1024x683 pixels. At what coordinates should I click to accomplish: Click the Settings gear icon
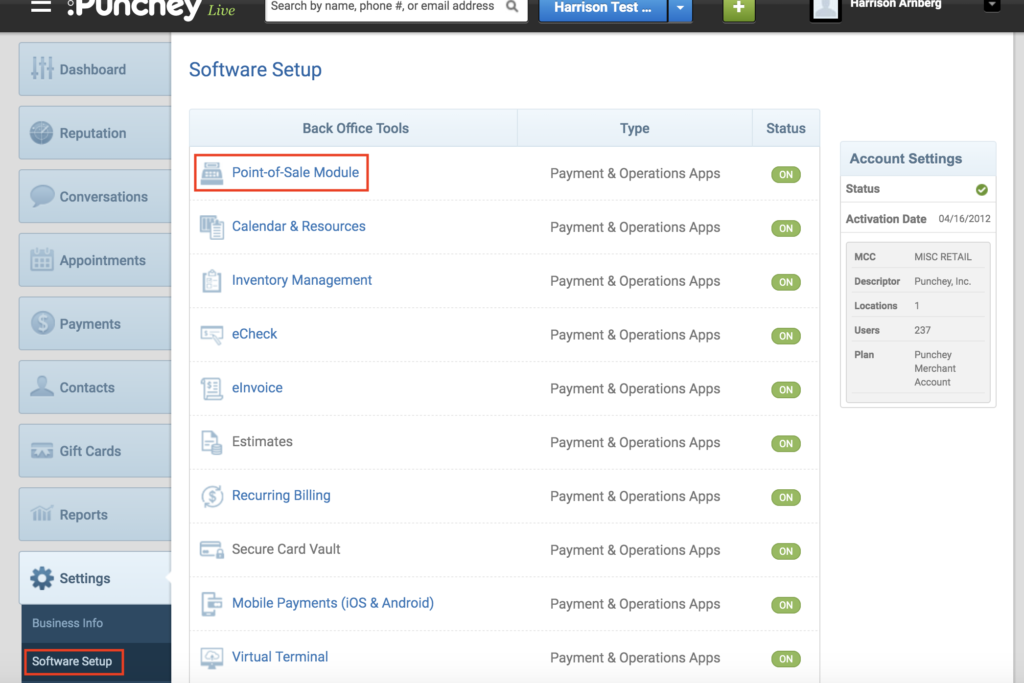[x=42, y=578]
